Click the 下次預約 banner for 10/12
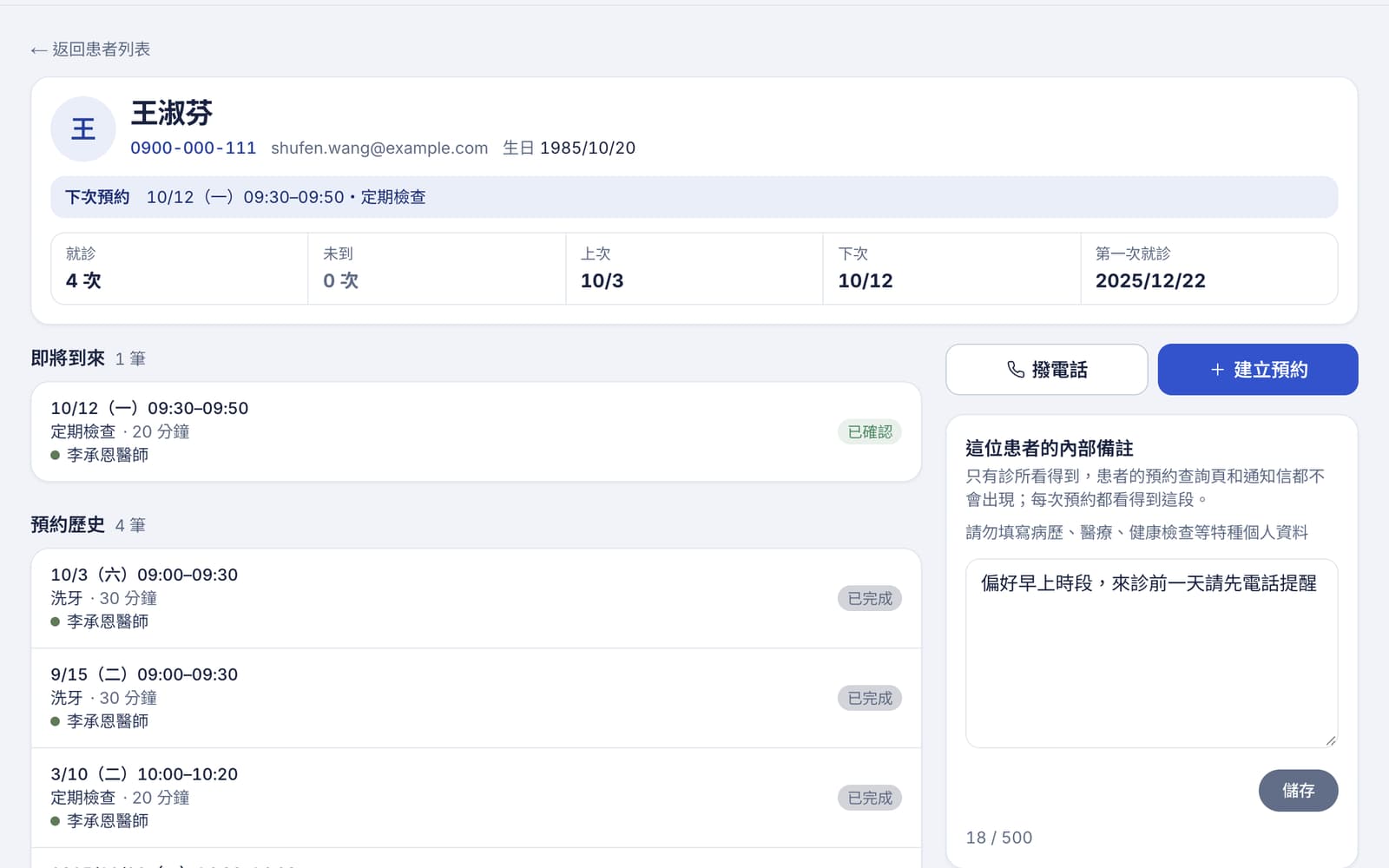Viewport: 1389px width, 868px height. click(x=694, y=197)
